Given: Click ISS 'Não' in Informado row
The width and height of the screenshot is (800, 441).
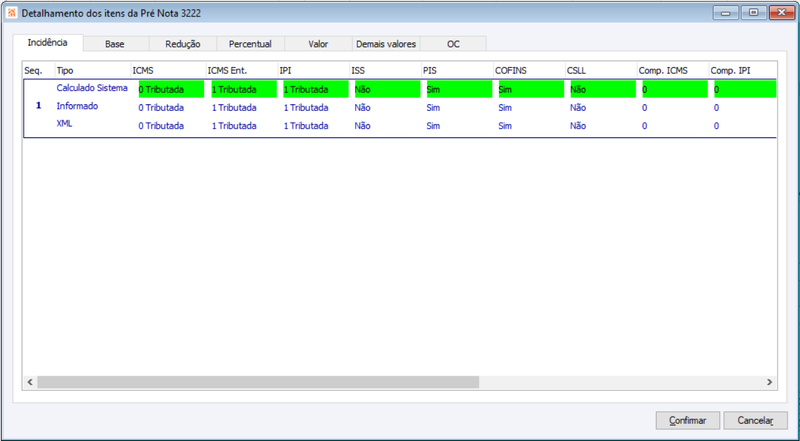Looking at the screenshot, I should [x=362, y=108].
